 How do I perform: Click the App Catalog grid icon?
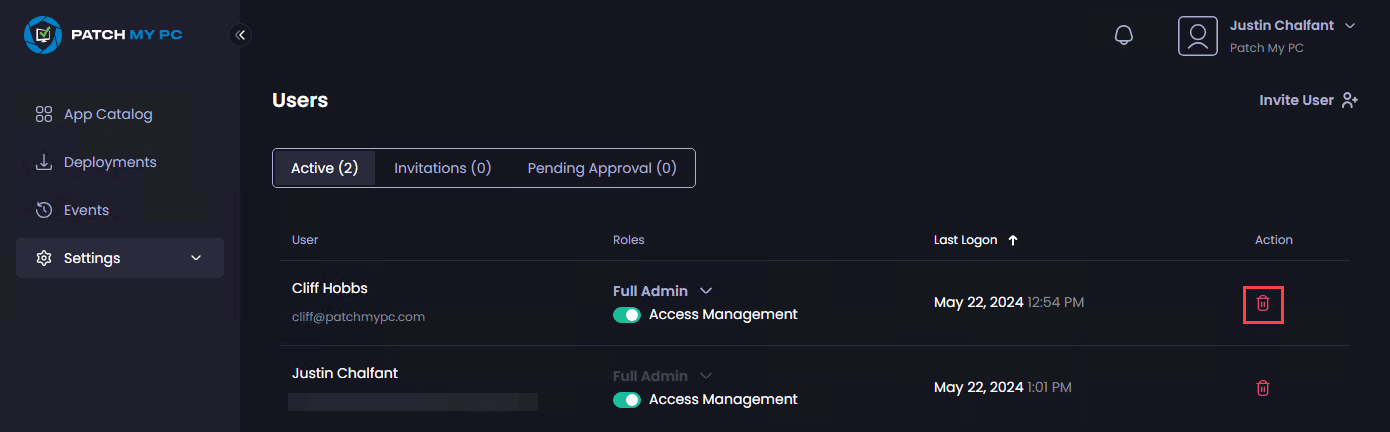(x=43, y=114)
